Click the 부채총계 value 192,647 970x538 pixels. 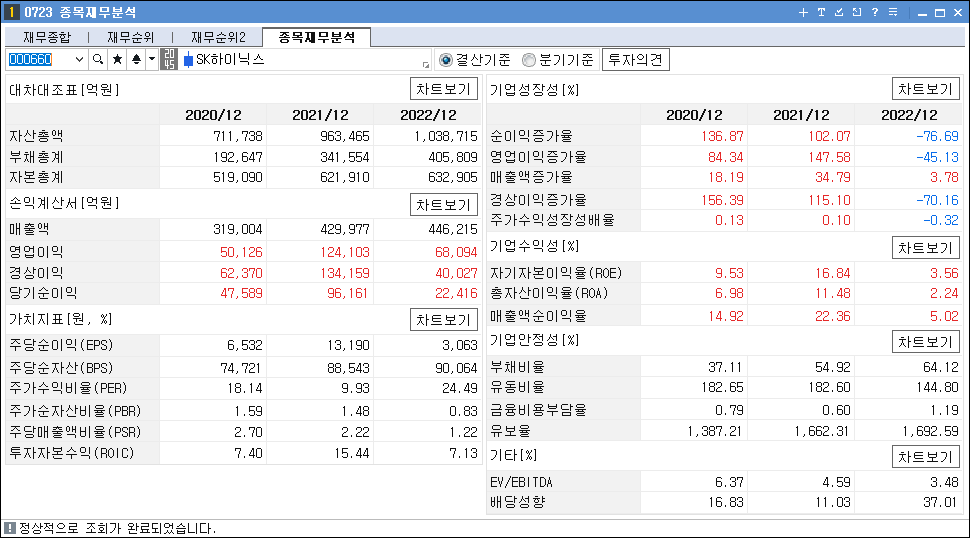coord(238,157)
